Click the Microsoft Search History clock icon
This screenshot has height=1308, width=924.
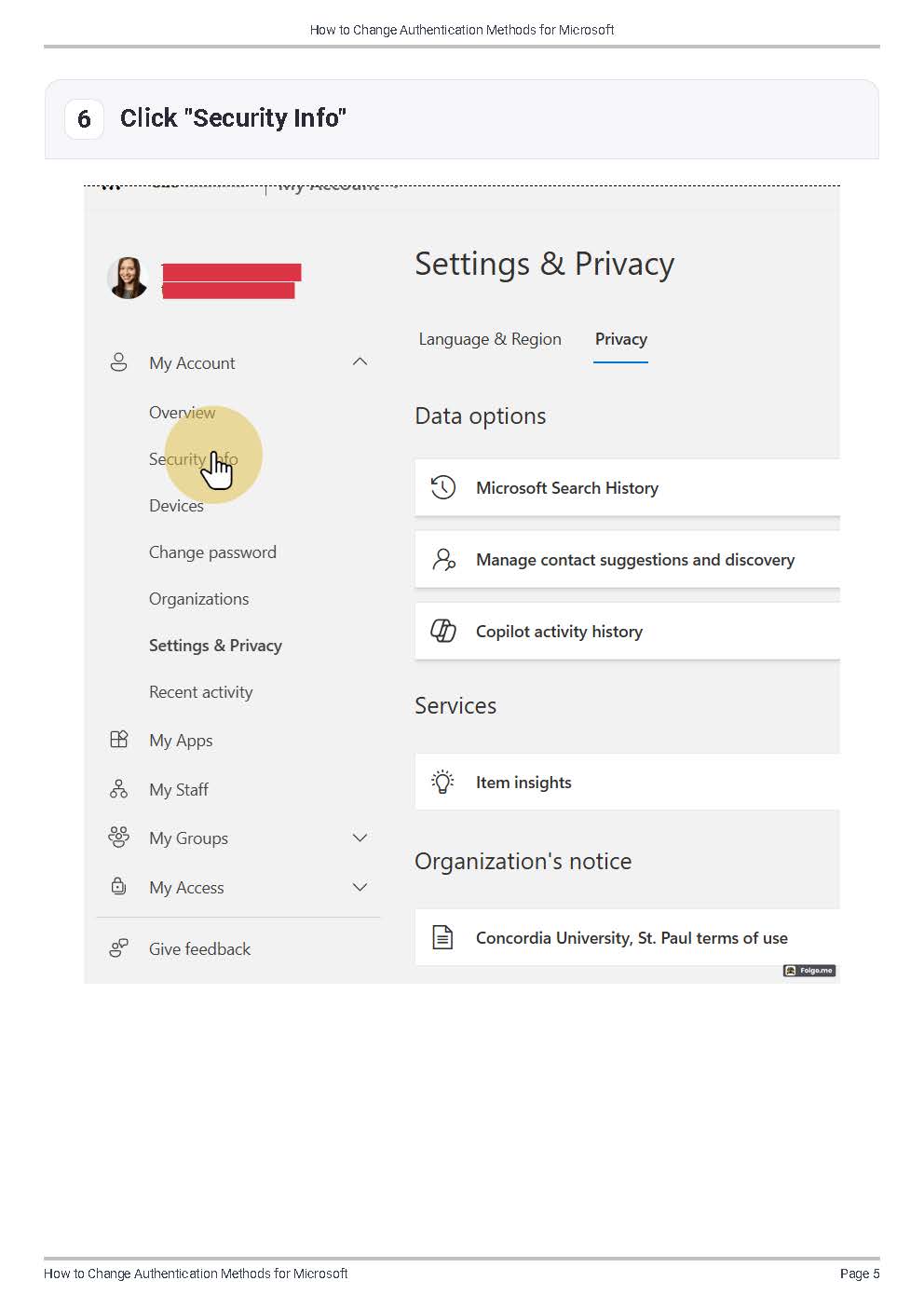(x=443, y=487)
